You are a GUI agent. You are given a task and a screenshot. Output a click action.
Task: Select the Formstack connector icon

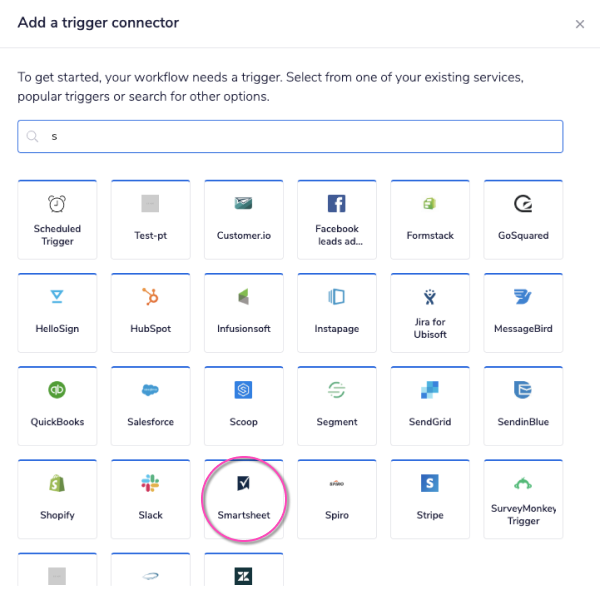430,204
